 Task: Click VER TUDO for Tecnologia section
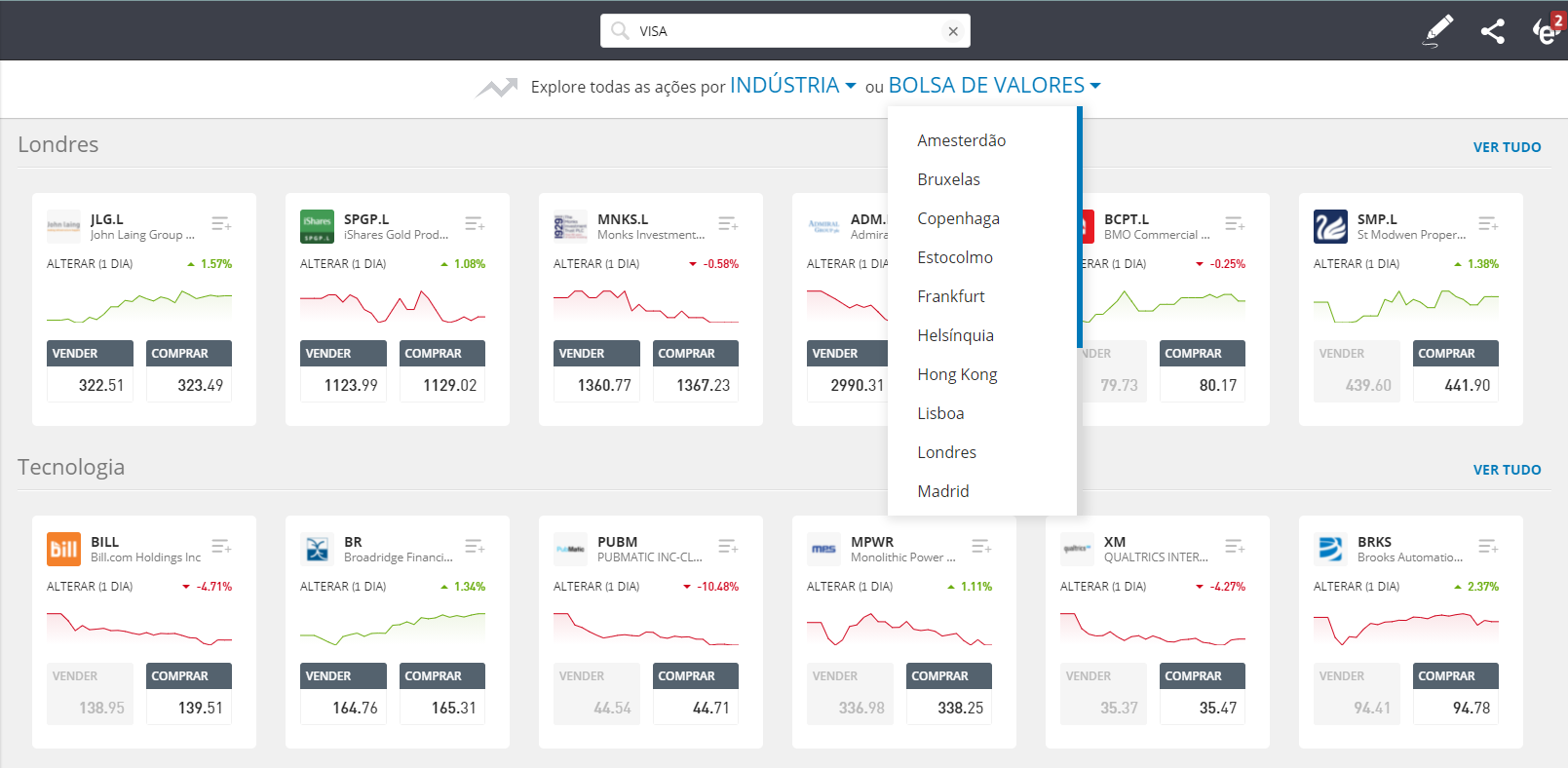click(1507, 470)
